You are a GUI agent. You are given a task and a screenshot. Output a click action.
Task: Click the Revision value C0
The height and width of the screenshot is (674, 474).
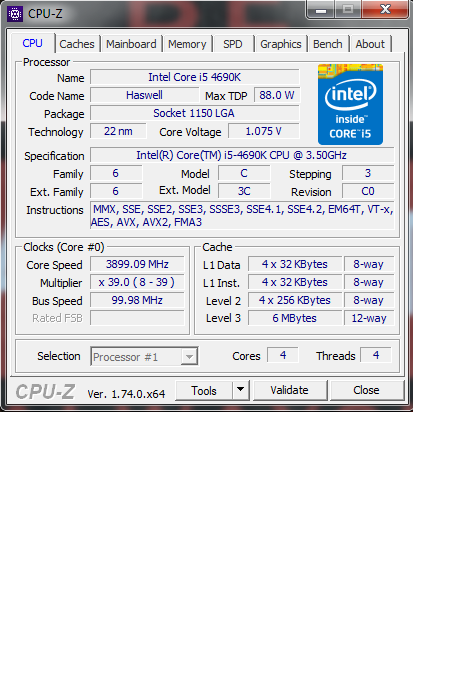pos(368,191)
